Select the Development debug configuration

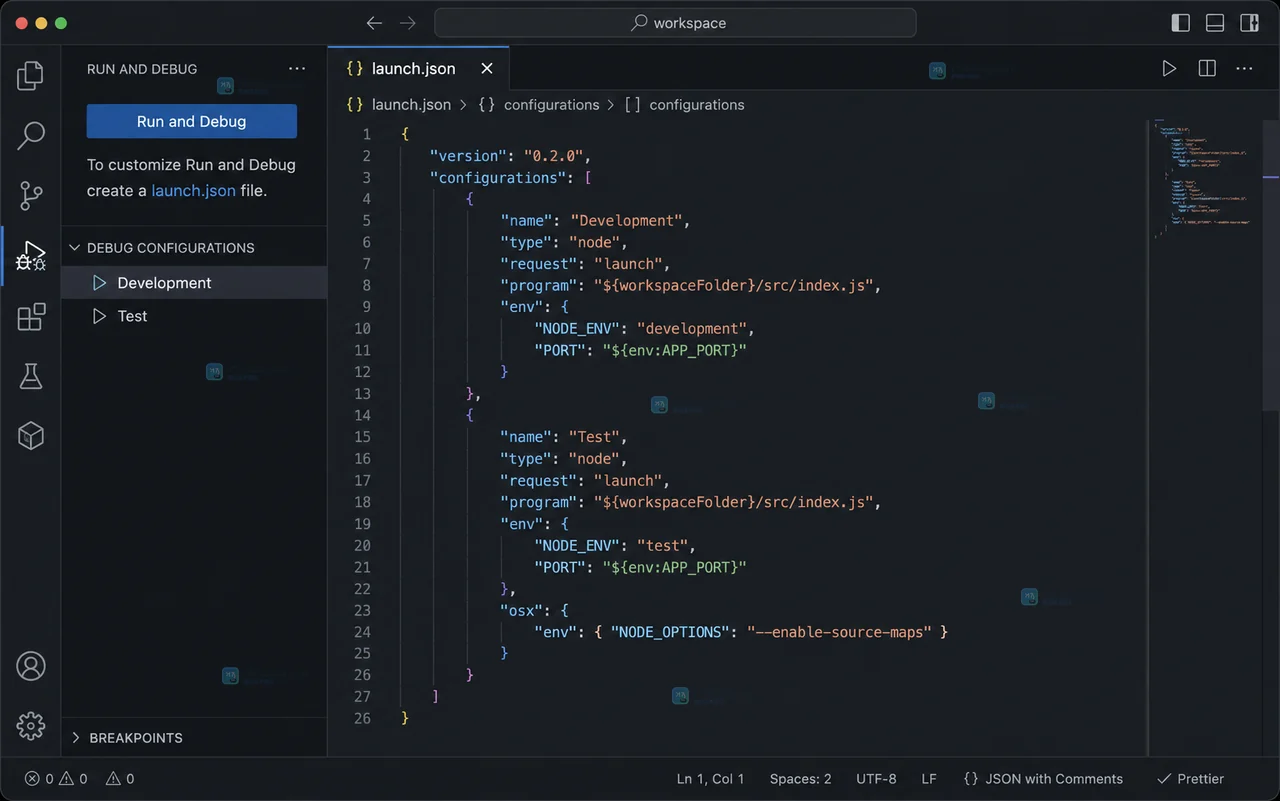tap(194, 283)
